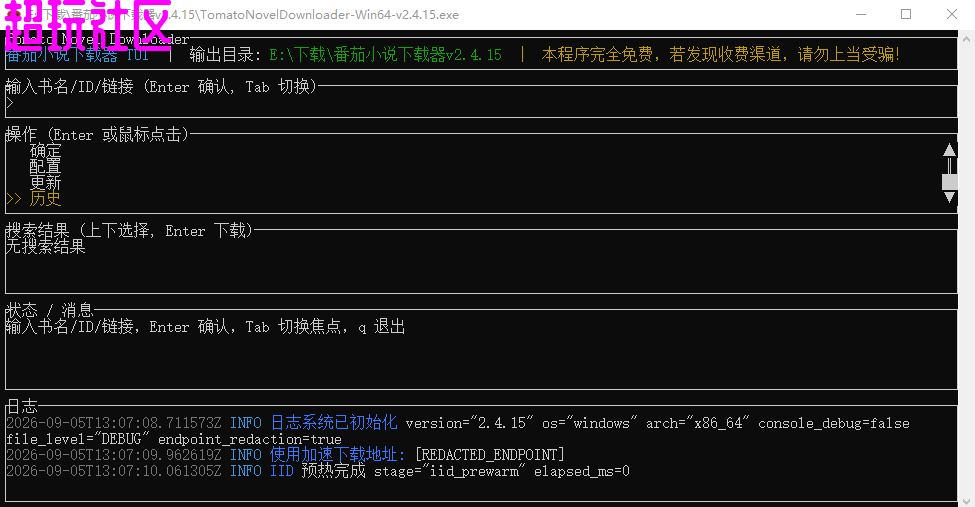Click the 无搜索结果 message
The height and width of the screenshot is (507, 975).
[x=45, y=247]
